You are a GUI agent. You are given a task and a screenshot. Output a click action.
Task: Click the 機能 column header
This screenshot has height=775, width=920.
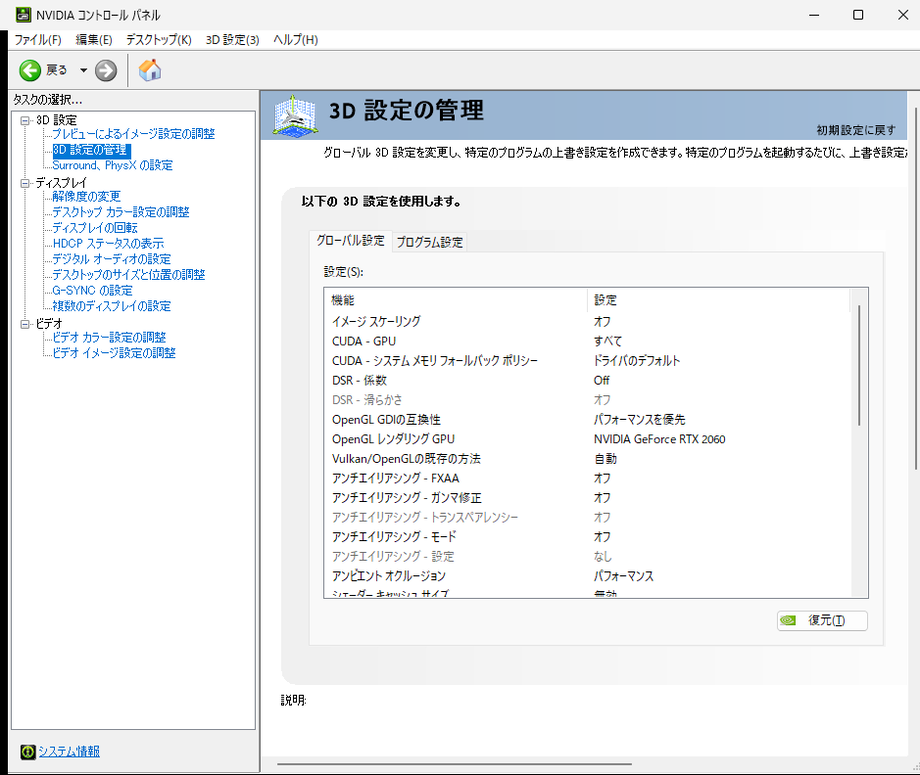[455, 300]
